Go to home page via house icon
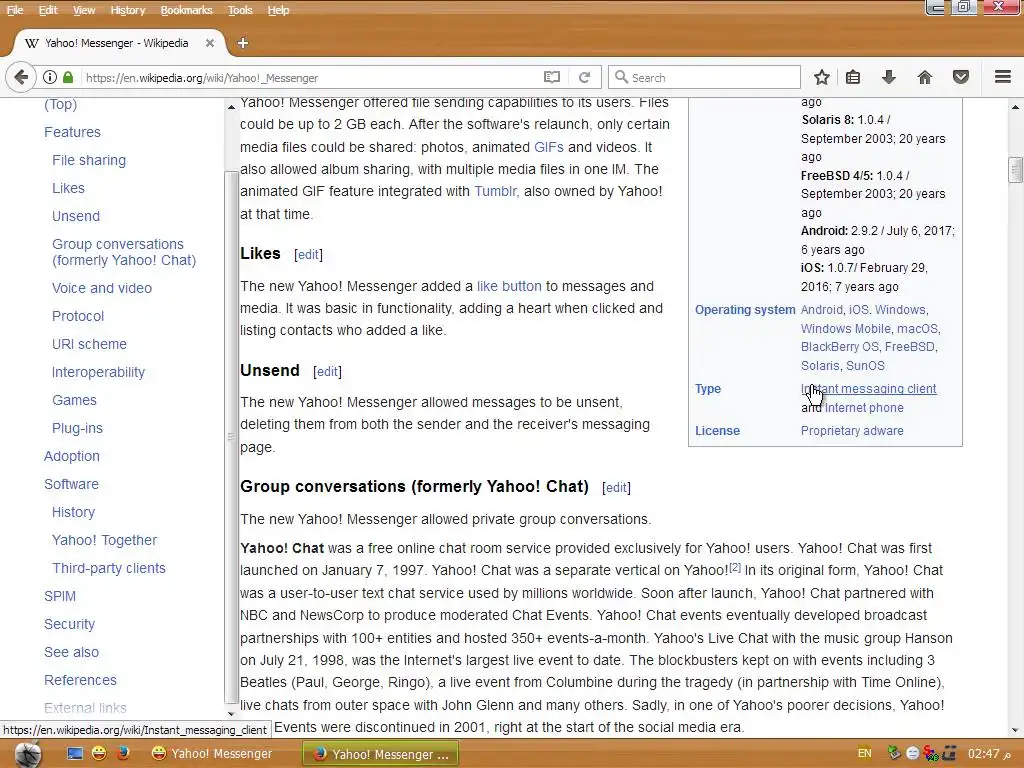The height and width of the screenshot is (768, 1024). [925, 77]
